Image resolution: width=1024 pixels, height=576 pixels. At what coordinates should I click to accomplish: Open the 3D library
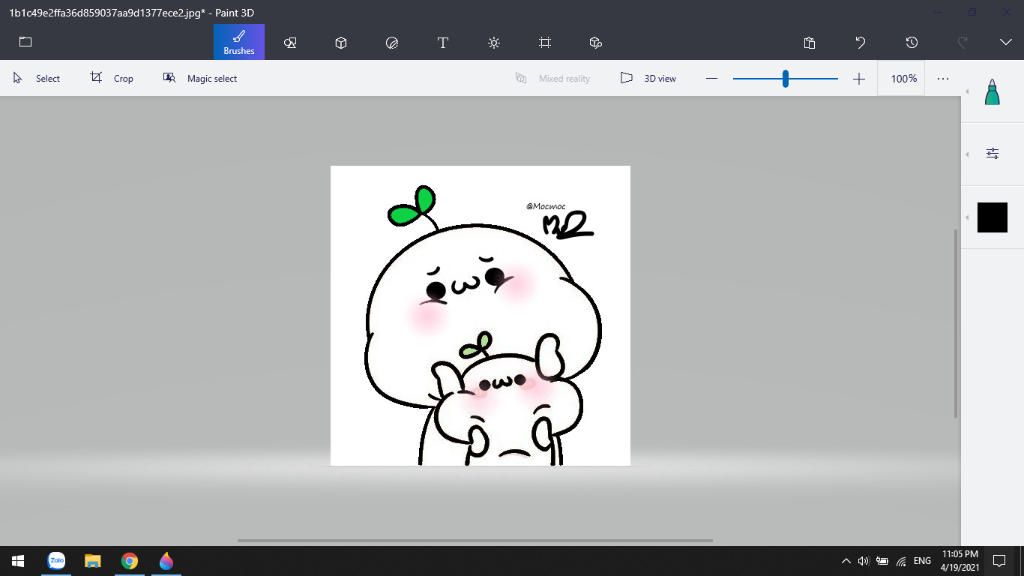point(596,42)
